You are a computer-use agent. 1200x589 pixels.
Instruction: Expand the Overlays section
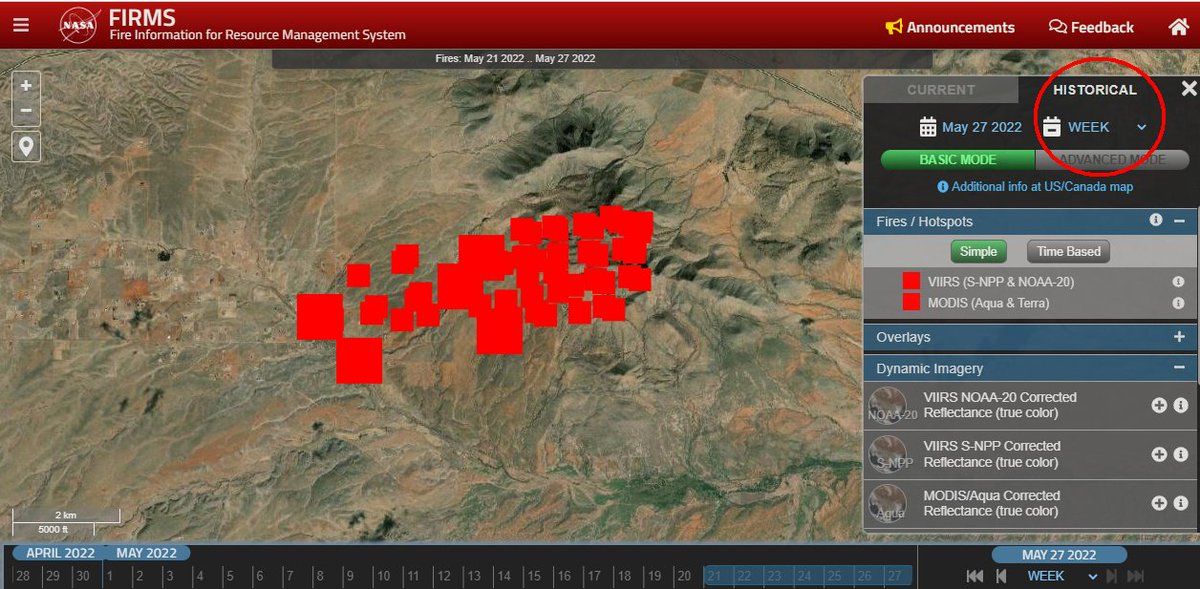click(x=1179, y=337)
